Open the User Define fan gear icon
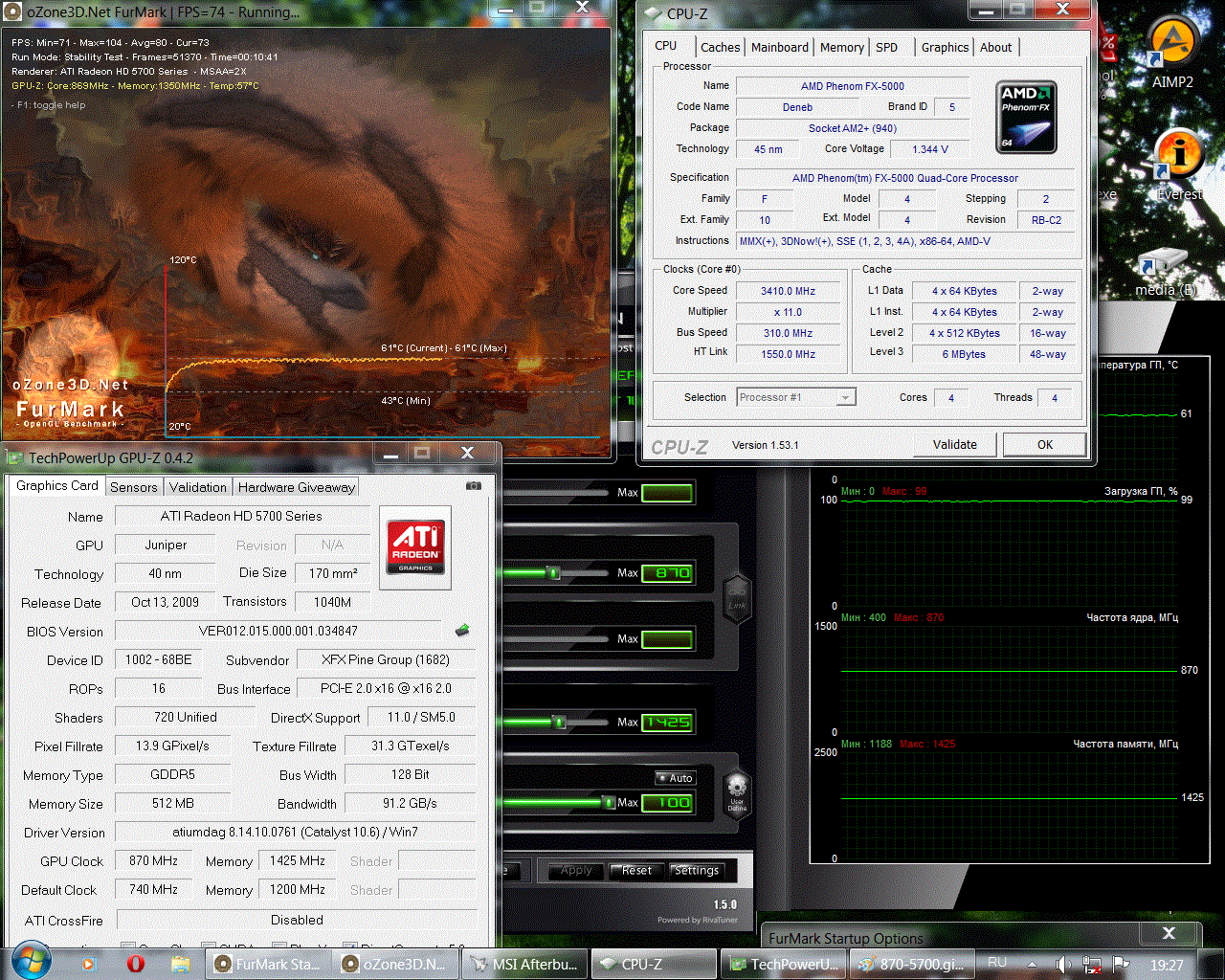 point(737,794)
